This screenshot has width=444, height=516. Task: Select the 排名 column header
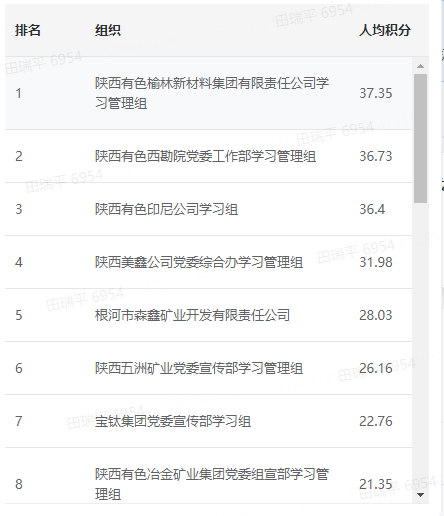pyautogui.click(x=28, y=30)
